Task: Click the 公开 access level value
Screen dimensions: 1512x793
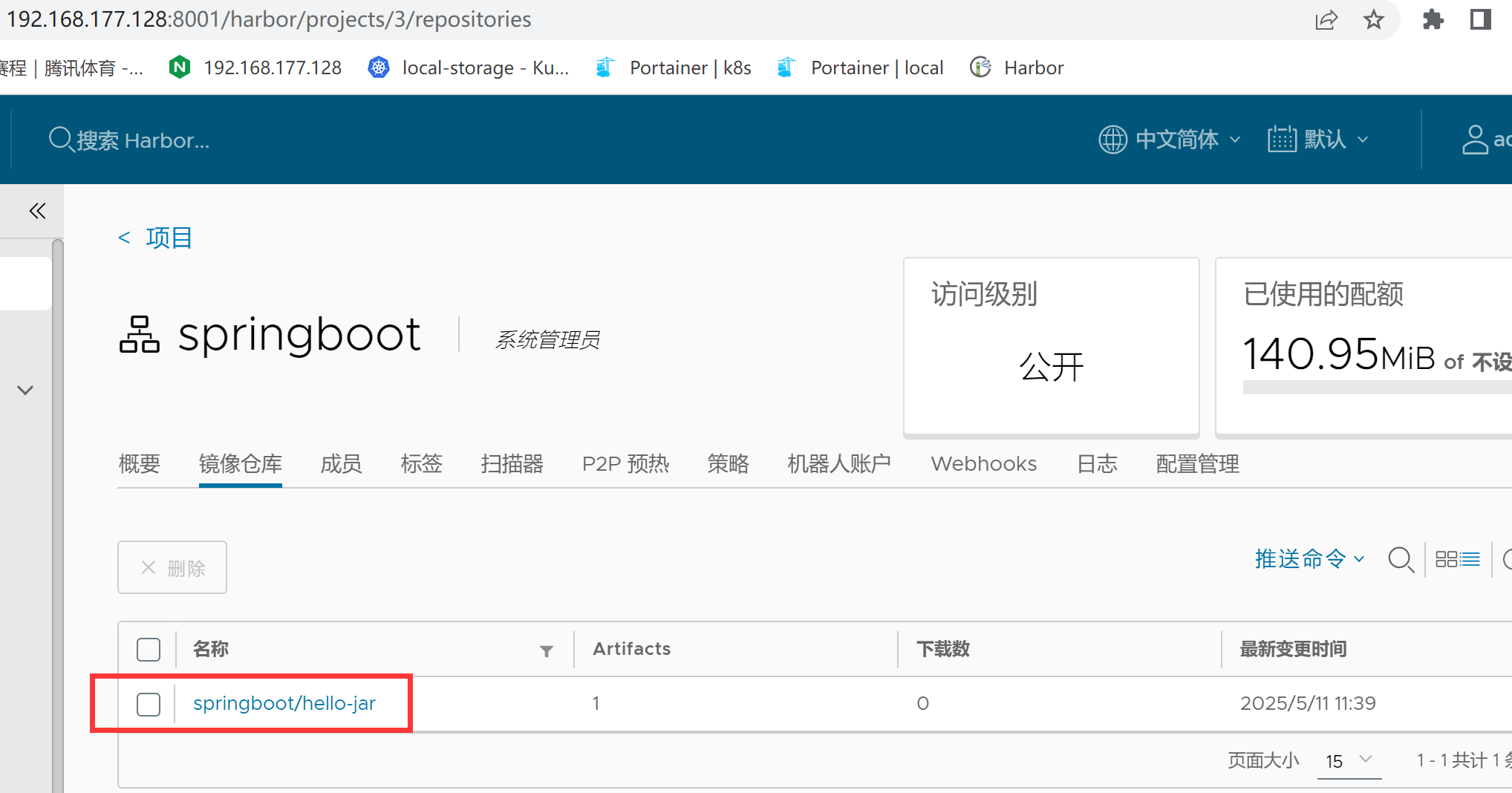Action: click(x=1052, y=366)
